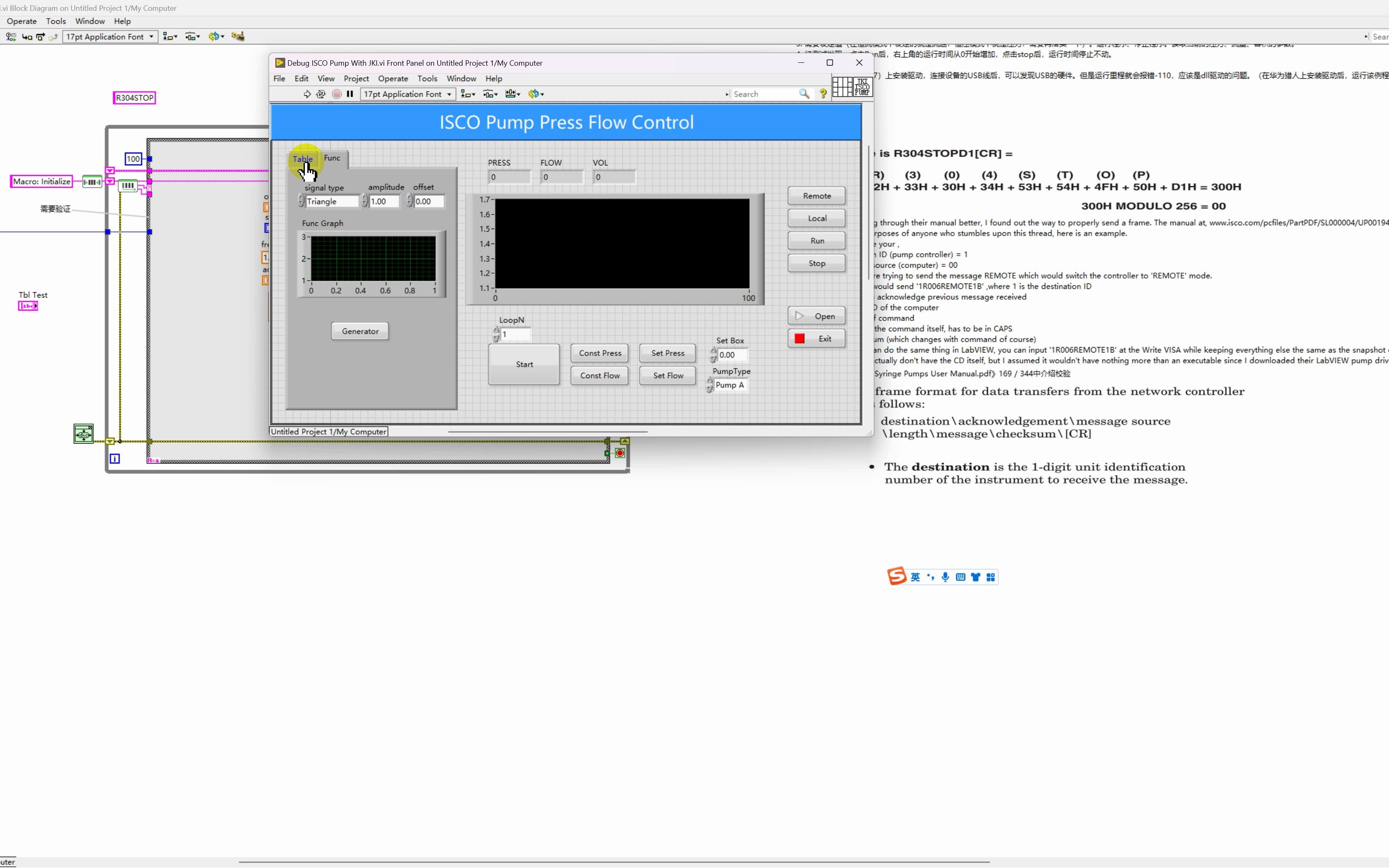Click the PumpType stepper arrows
1389x868 pixels.
710,385
